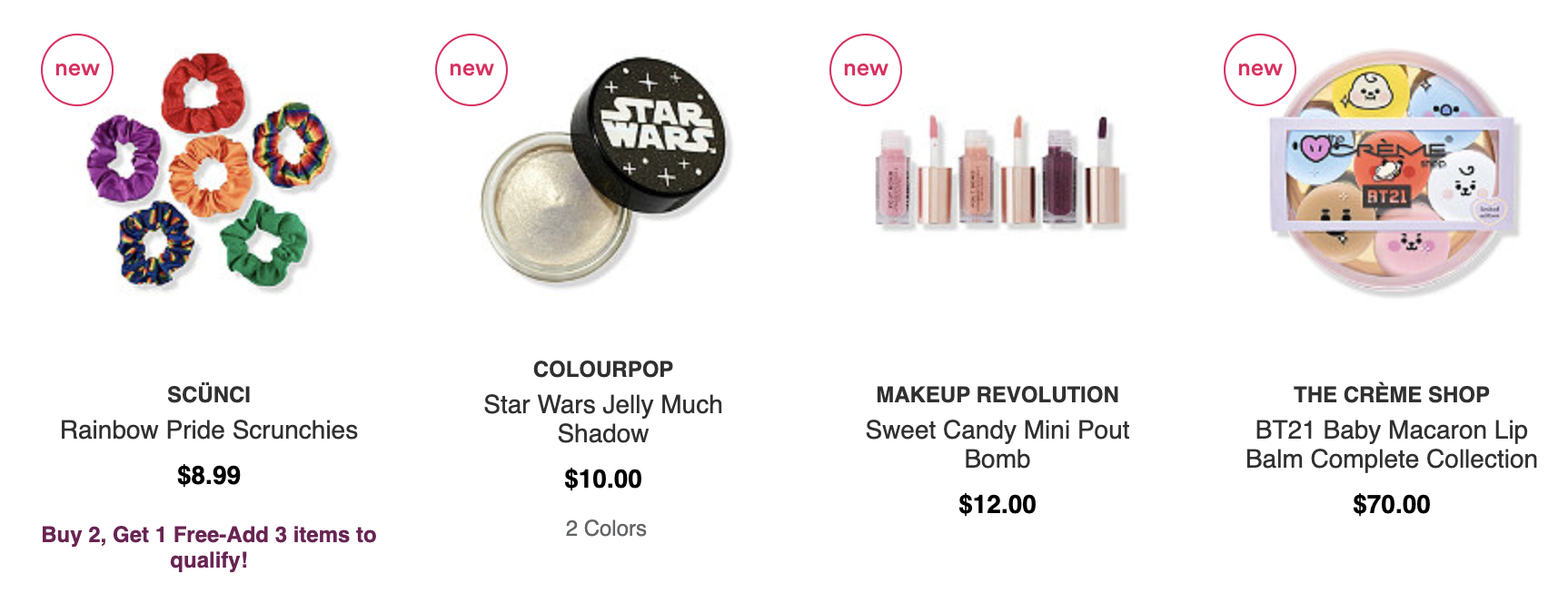Viewport: 1568px width, 603px height.
Task: Open the Star Wars Jelly Much Shadow title
Action: 603,419
